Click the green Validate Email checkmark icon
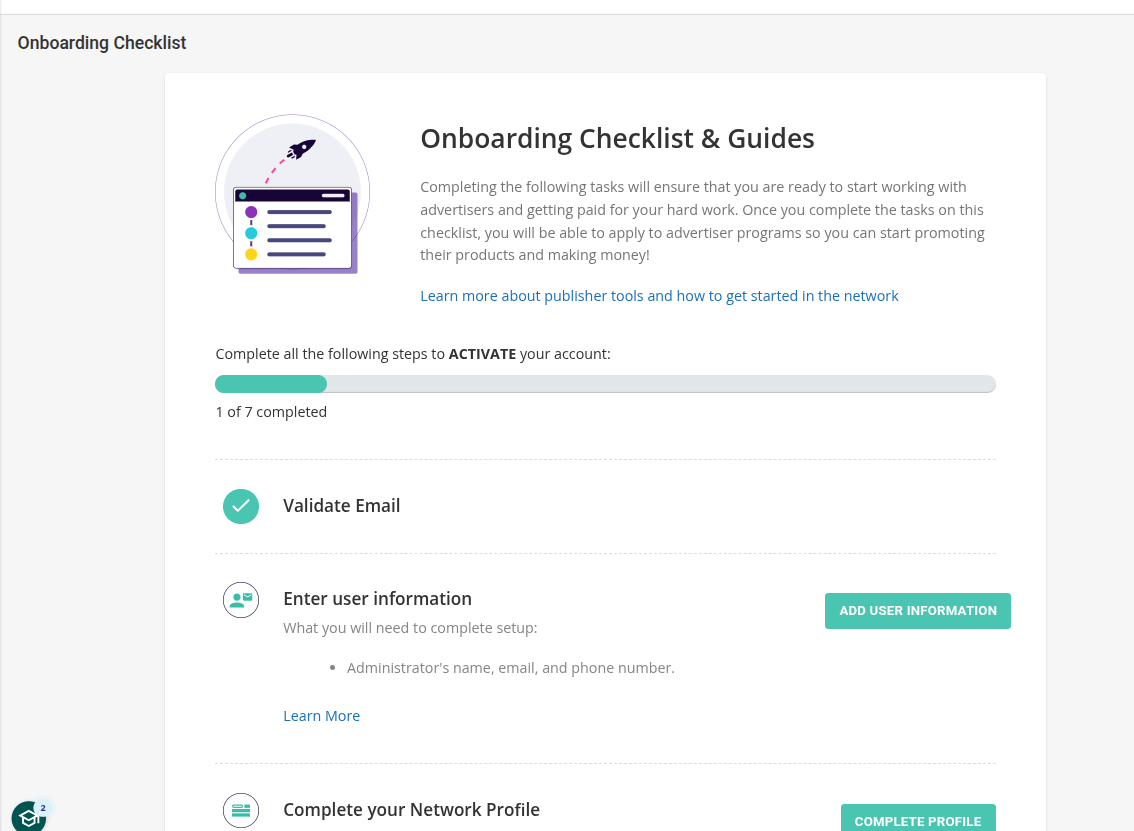 pos(241,506)
